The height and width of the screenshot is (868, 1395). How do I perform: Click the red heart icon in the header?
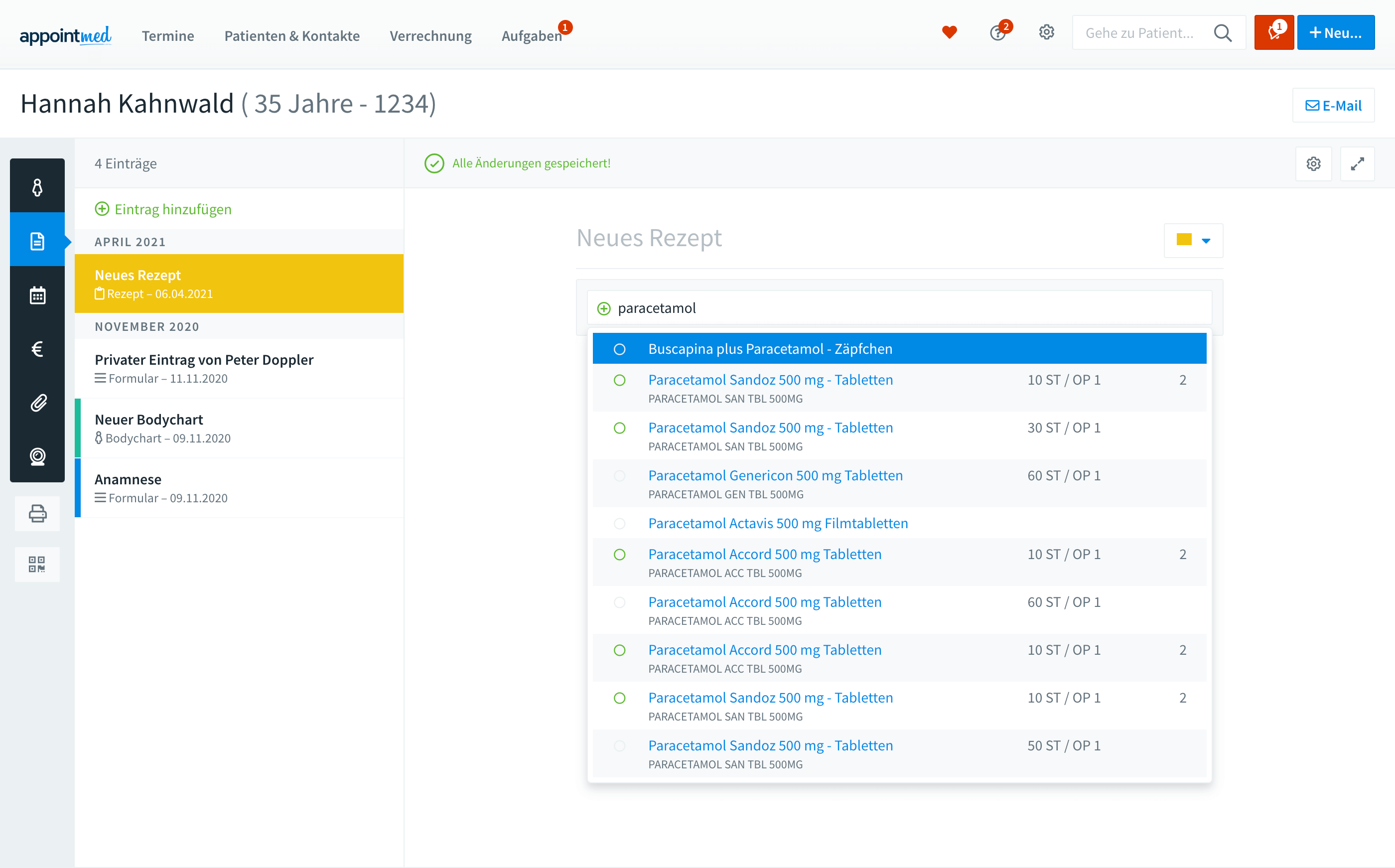(x=949, y=33)
